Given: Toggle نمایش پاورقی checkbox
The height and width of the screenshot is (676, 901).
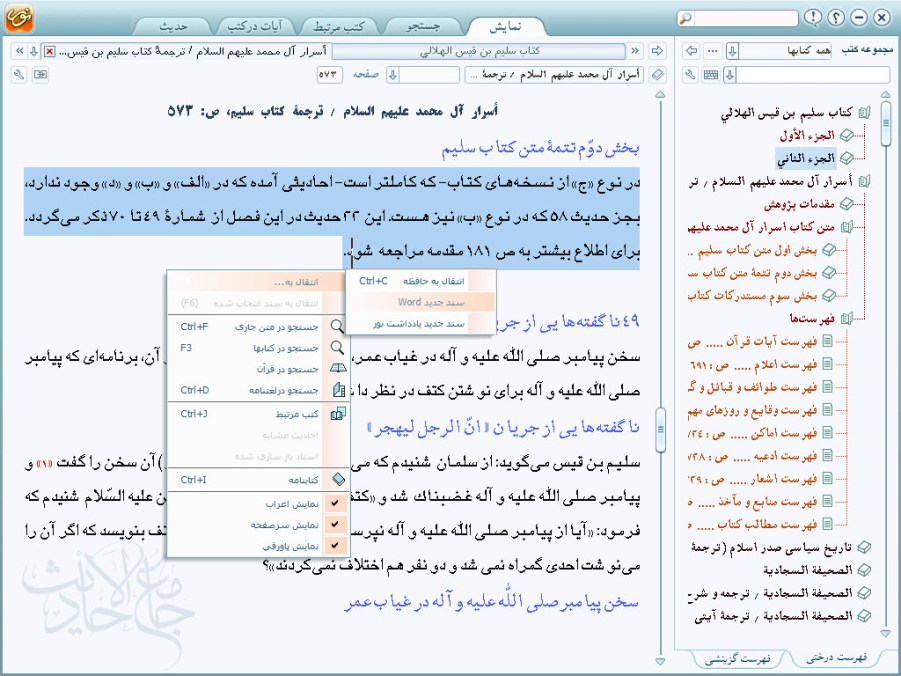Looking at the screenshot, I should [335, 545].
